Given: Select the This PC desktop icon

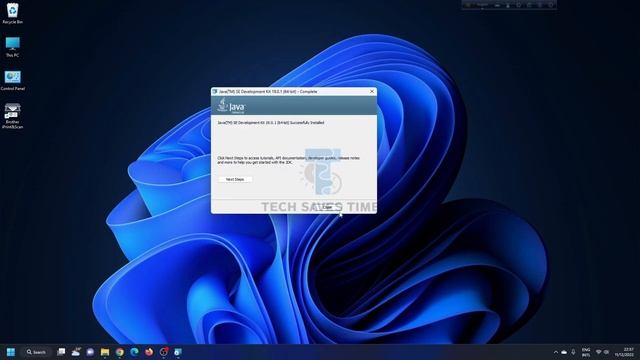Looking at the screenshot, I should (12, 47).
